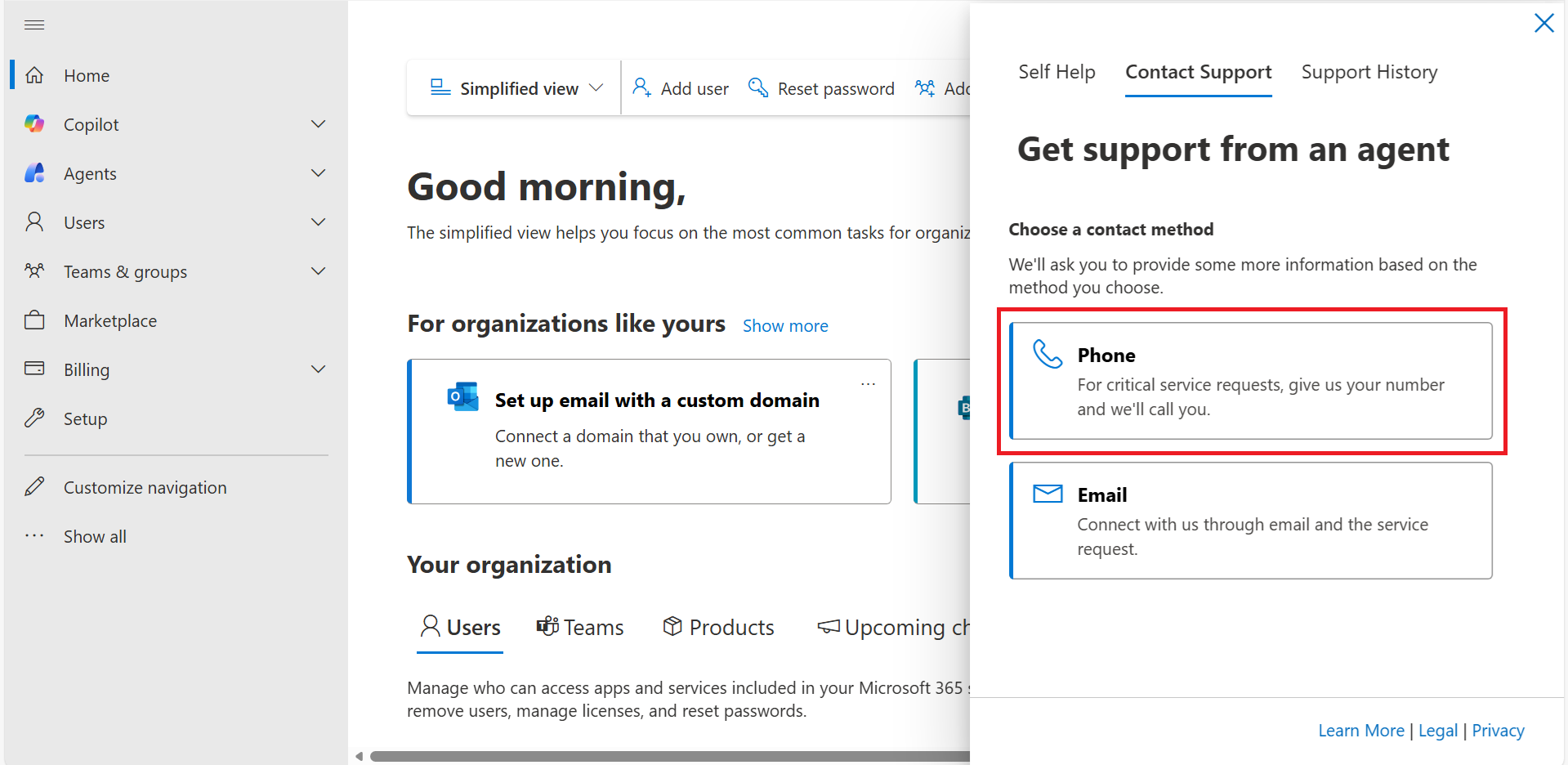Choose the Phone contact method card
Screen dimensions: 1568x765
pos(1251,381)
